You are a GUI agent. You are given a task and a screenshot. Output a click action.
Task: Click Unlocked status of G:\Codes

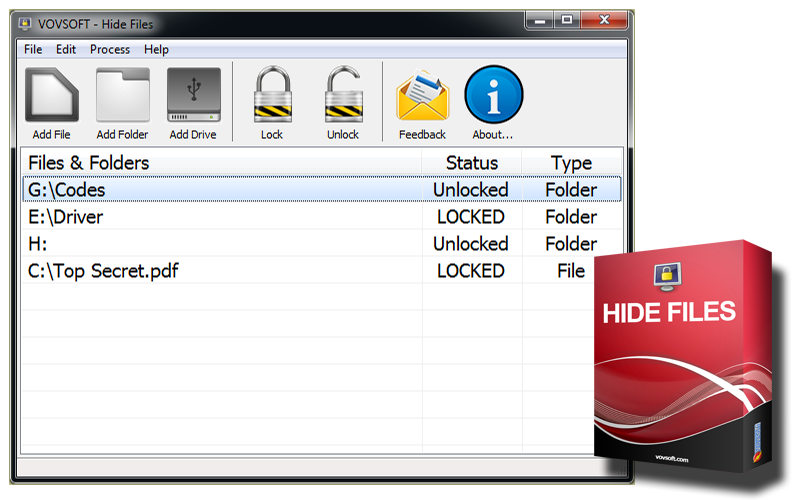pyautogui.click(x=471, y=190)
